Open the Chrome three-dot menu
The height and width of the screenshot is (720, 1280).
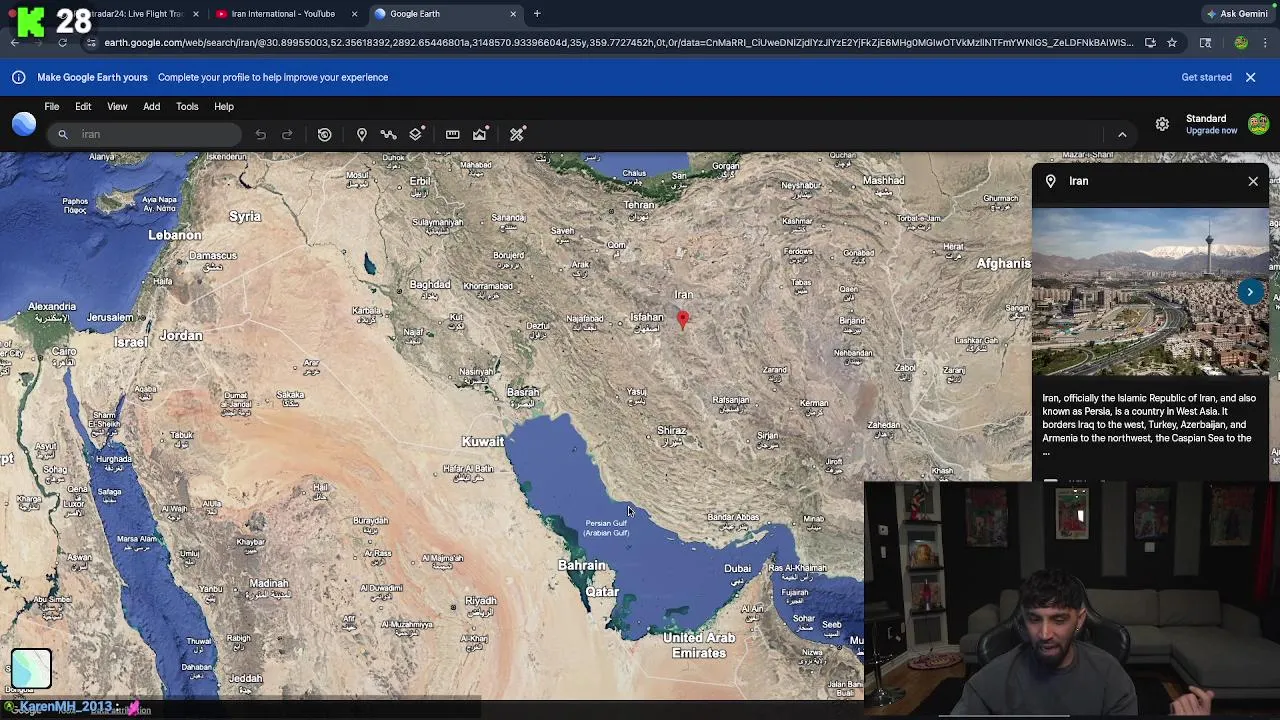[x=1266, y=43]
